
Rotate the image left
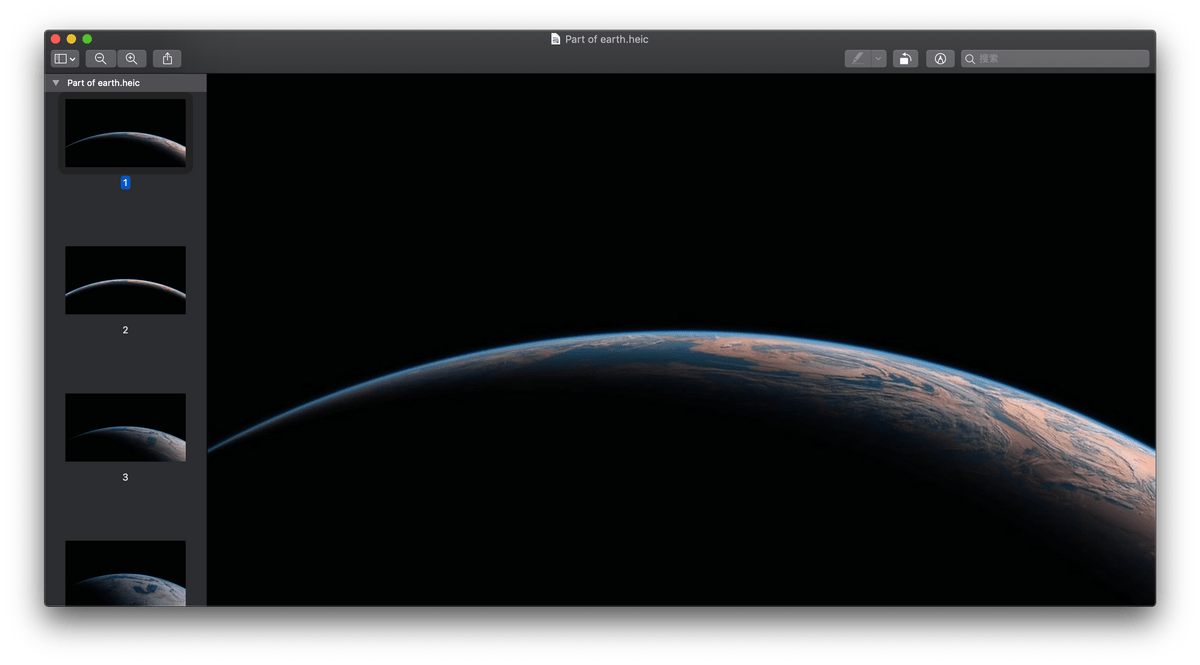tap(905, 59)
